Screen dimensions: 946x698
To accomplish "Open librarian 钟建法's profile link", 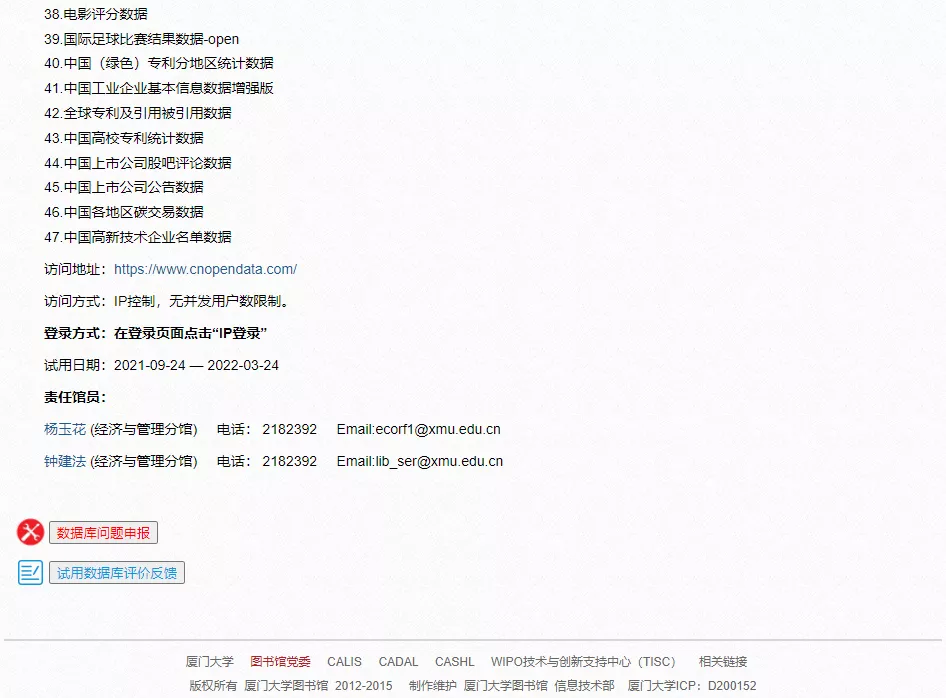I will [65, 461].
